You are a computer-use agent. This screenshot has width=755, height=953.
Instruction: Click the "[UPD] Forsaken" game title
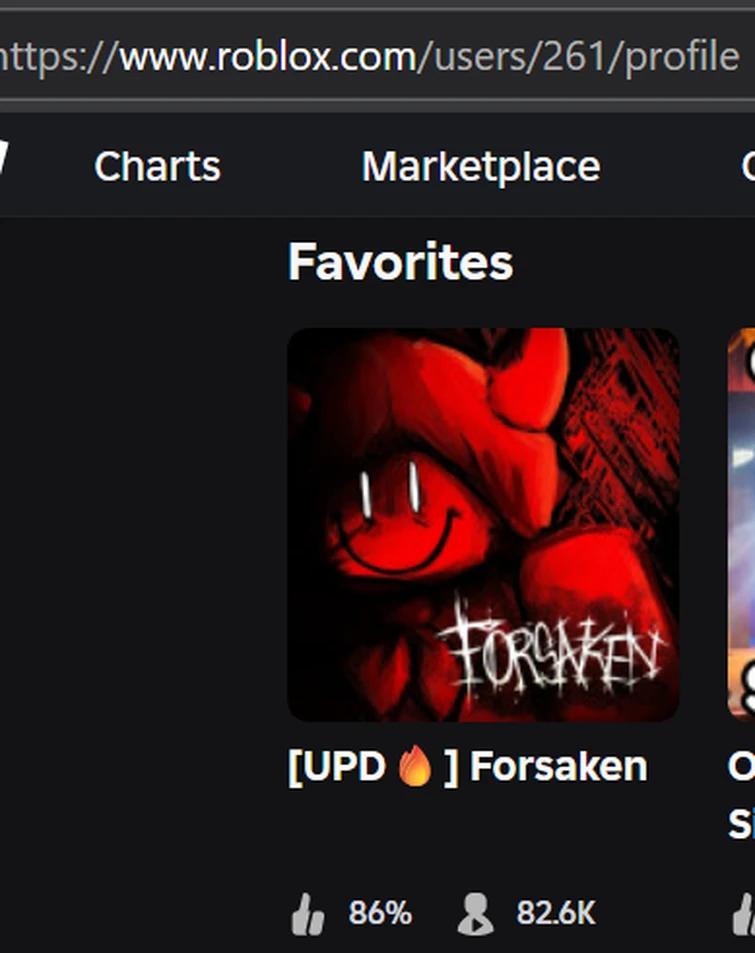tap(467, 766)
